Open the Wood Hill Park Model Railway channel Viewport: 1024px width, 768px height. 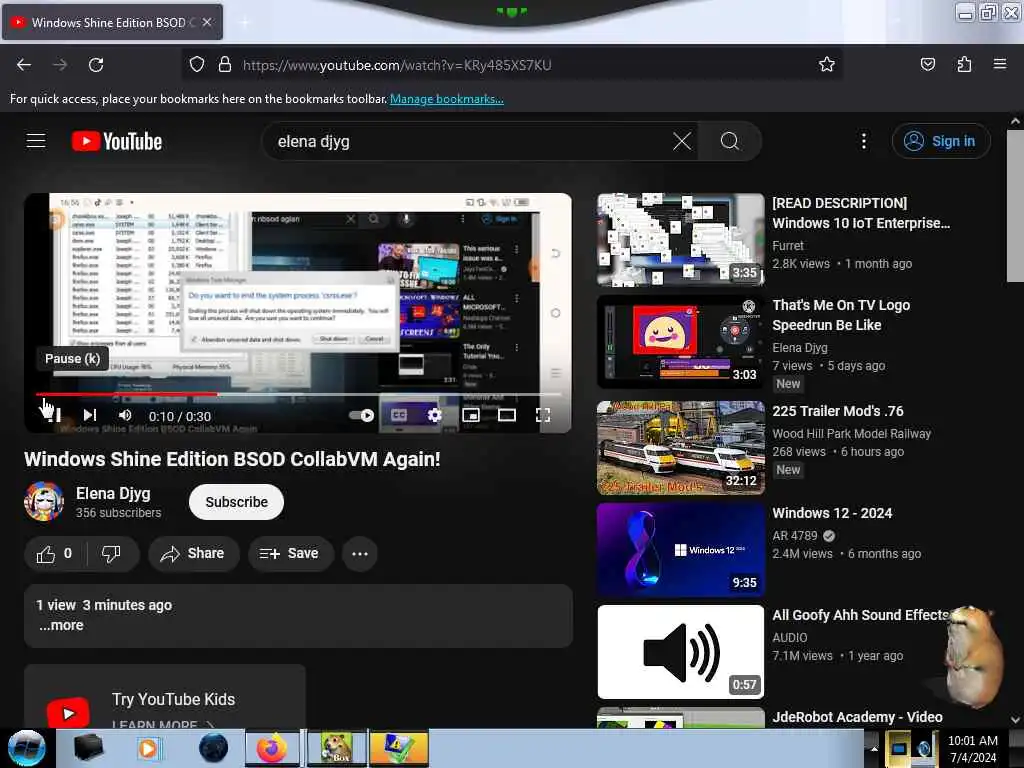click(x=851, y=434)
